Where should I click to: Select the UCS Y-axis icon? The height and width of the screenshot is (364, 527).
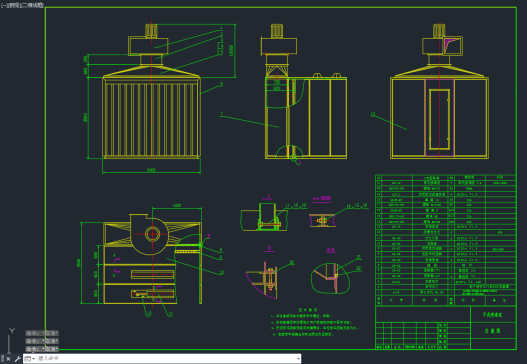coord(12,331)
